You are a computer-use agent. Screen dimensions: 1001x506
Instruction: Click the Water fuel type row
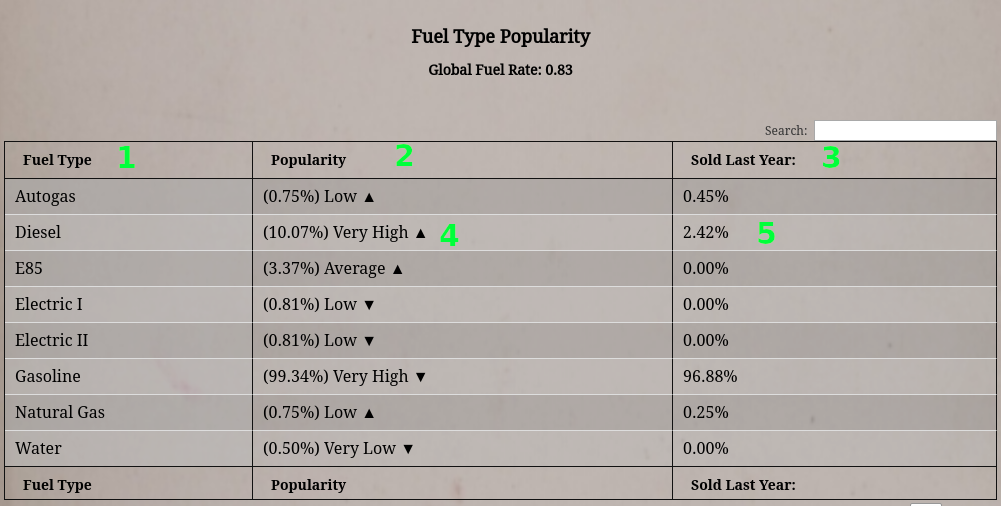tap(38, 449)
